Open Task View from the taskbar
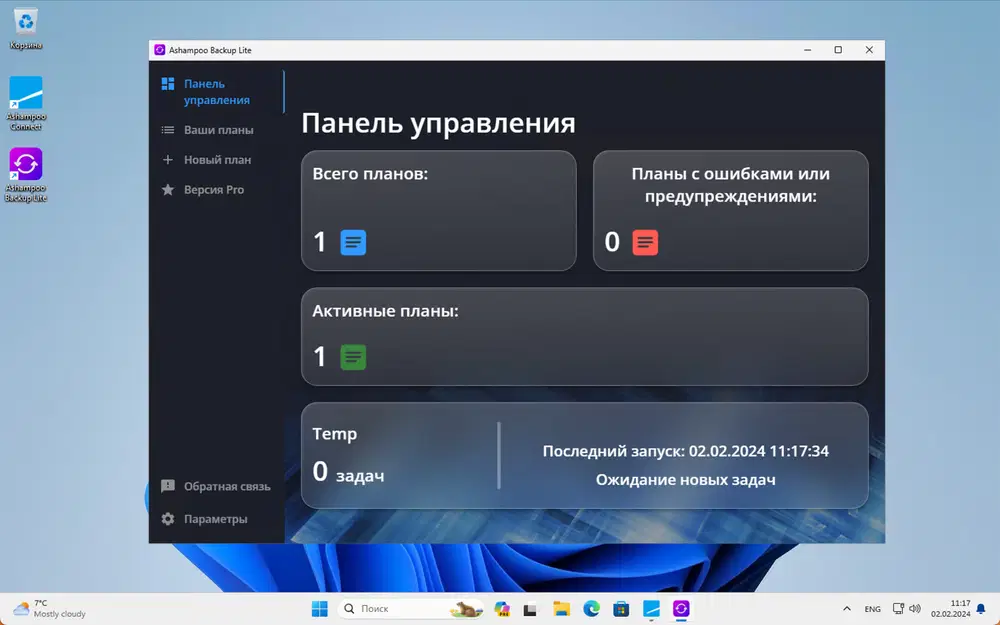The height and width of the screenshot is (625, 1000). (531, 609)
